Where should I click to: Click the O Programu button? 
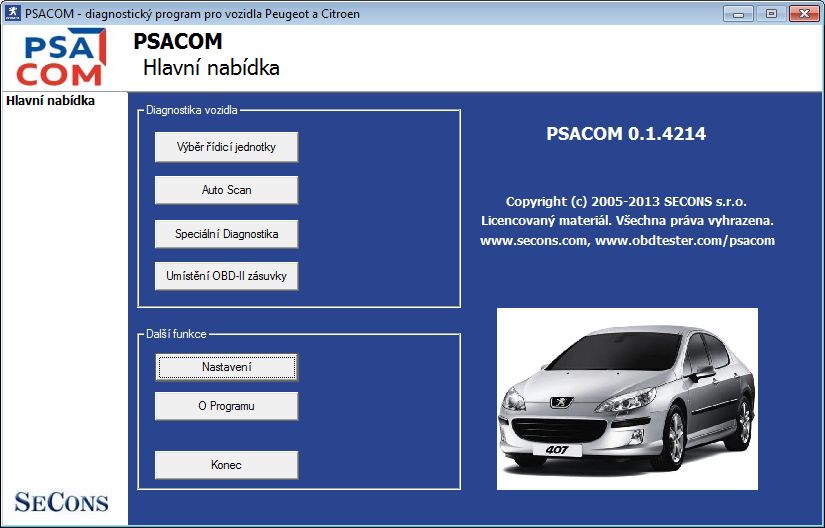click(226, 406)
